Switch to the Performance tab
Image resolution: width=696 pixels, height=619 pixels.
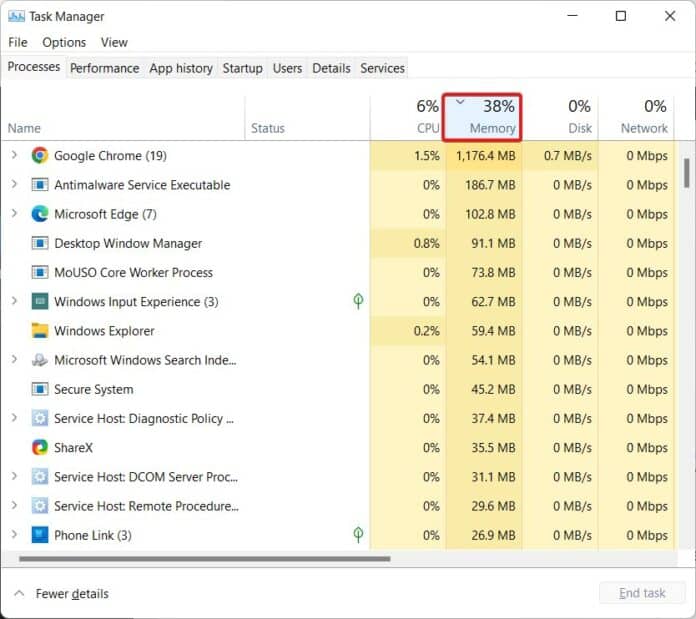[x=104, y=68]
